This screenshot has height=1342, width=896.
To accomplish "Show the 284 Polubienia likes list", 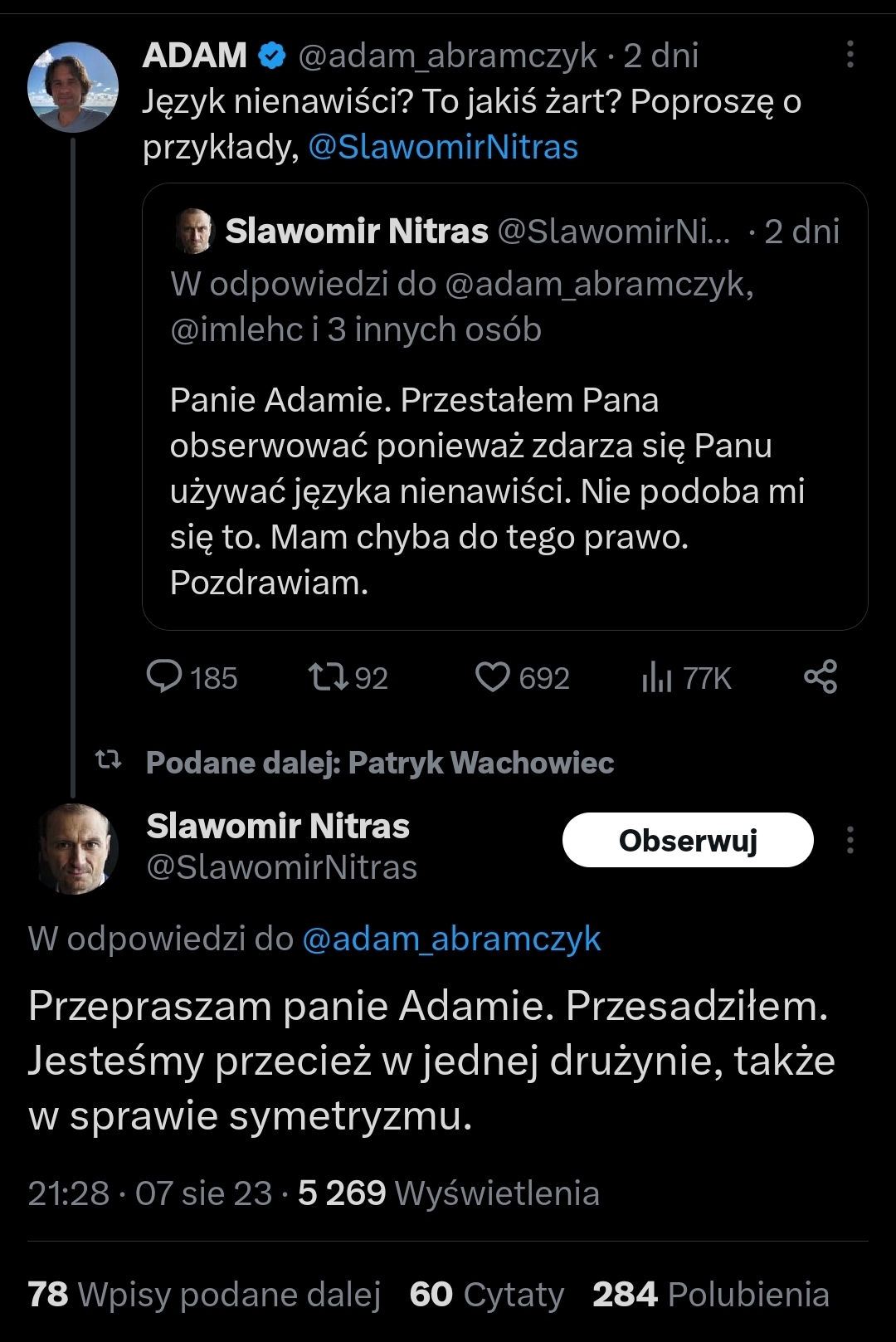I will [x=711, y=1294].
